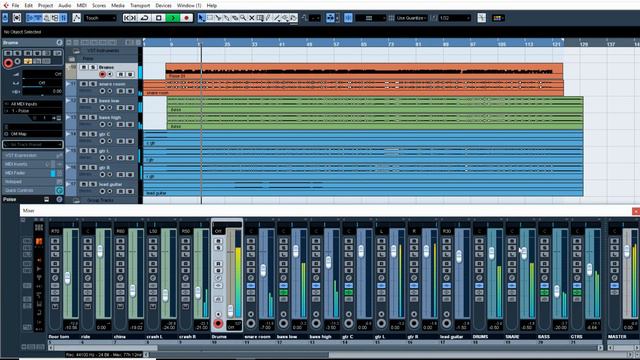Screen dimensions: 640x360
Task: Move the floor tom channel fader in the mixer
Action: pos(67,278)
